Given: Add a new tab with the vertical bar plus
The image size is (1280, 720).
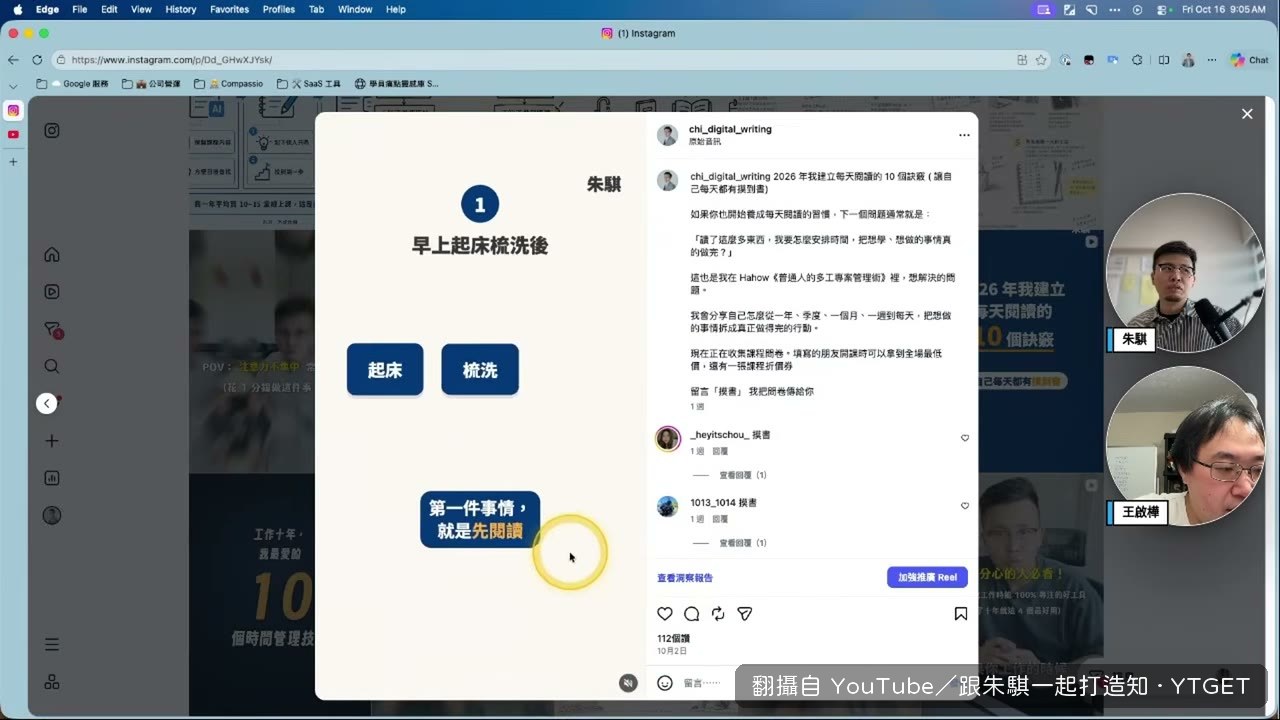Looking at the screenshot, I should tap(13, 161).
